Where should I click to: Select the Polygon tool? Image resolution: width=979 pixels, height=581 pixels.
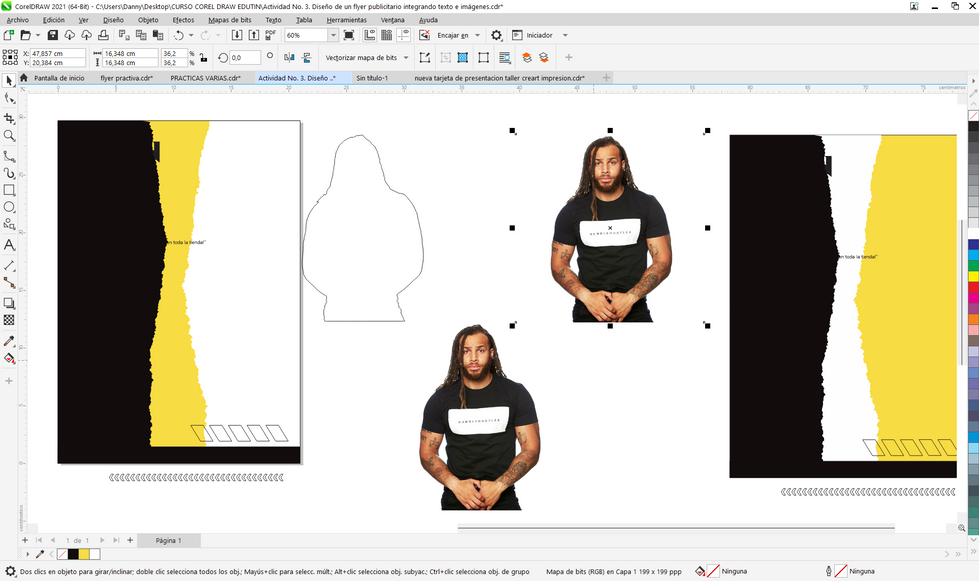point(9,223)
